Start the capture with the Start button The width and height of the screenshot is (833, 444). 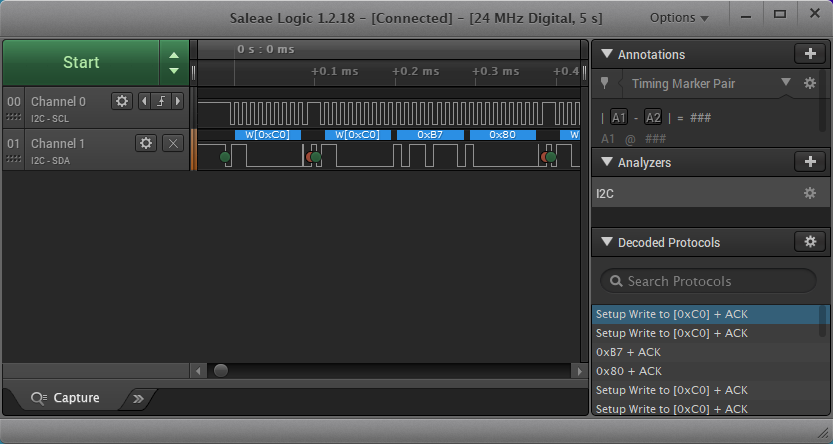(81, 63)
